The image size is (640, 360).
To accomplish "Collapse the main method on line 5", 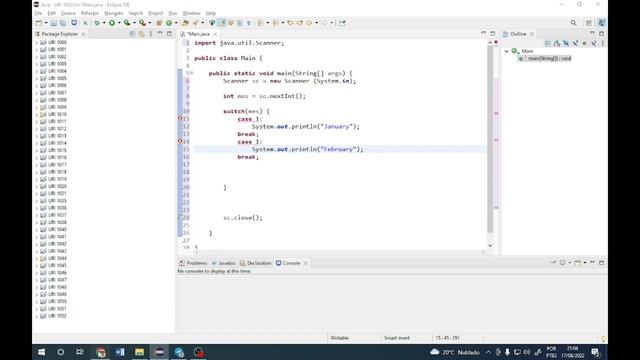I will pyautogui.click(x=191, y=73).
